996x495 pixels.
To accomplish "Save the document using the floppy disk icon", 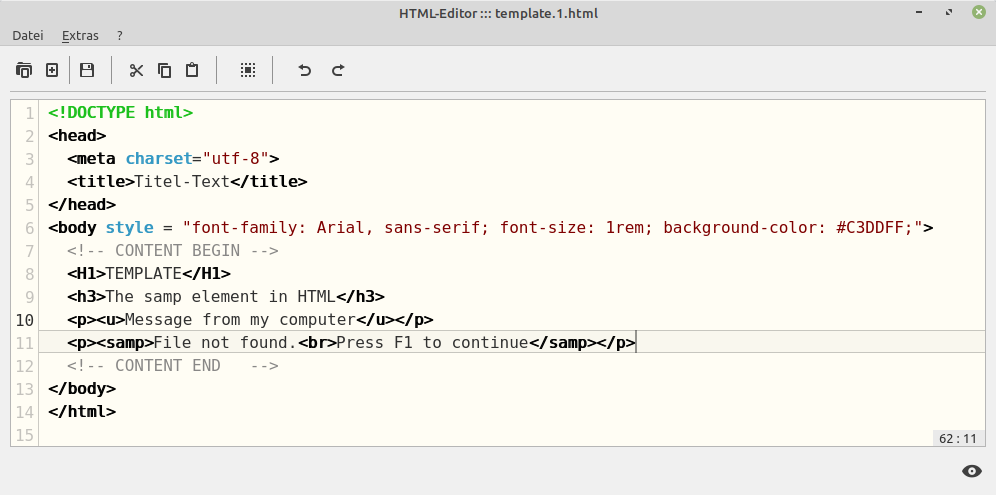I will (x=87, y=70).
